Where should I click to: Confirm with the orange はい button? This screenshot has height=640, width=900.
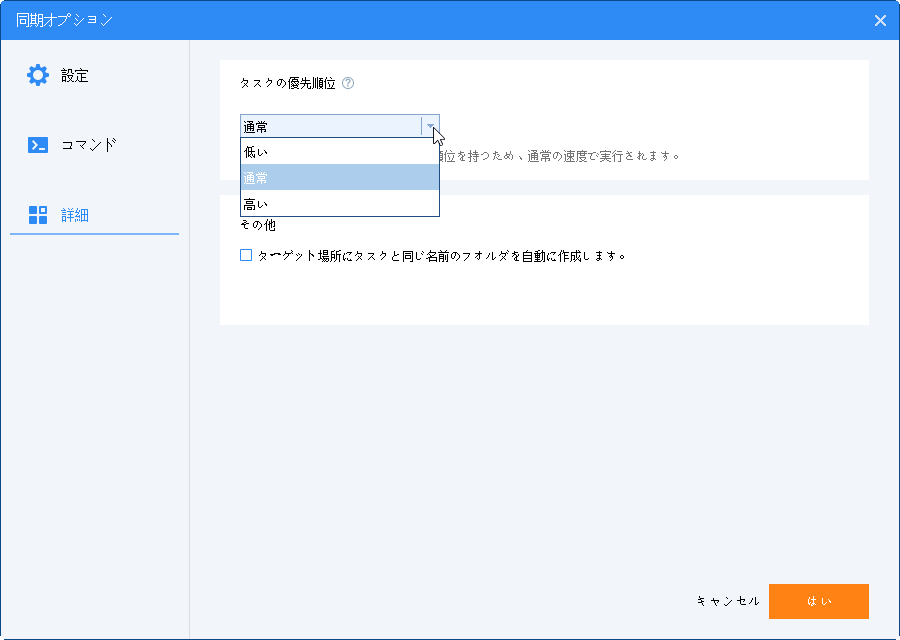[x=818, y=601]
